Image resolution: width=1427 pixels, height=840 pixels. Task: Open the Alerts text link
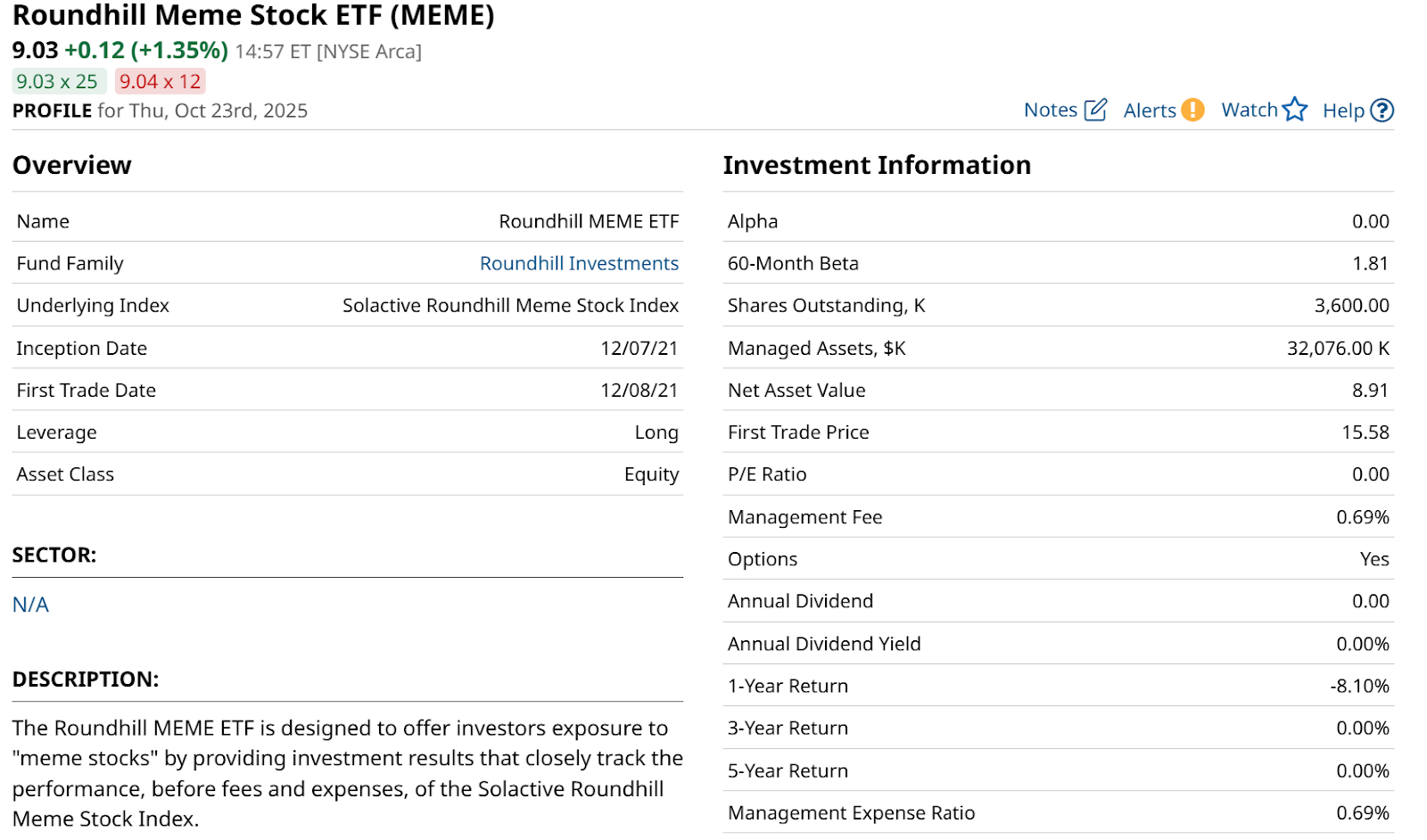pyautogui.click(x=1150, y=111)
